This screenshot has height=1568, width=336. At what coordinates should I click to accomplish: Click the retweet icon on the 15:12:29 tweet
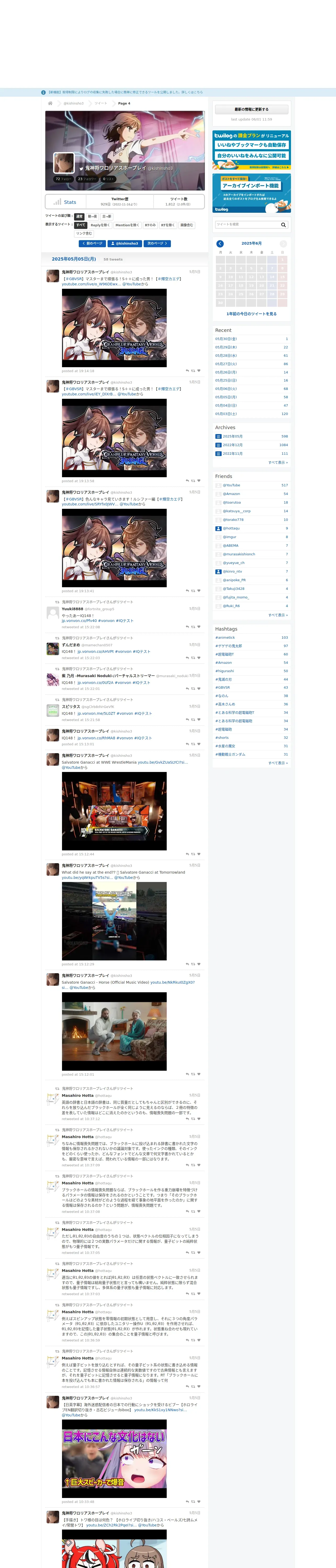193,964
